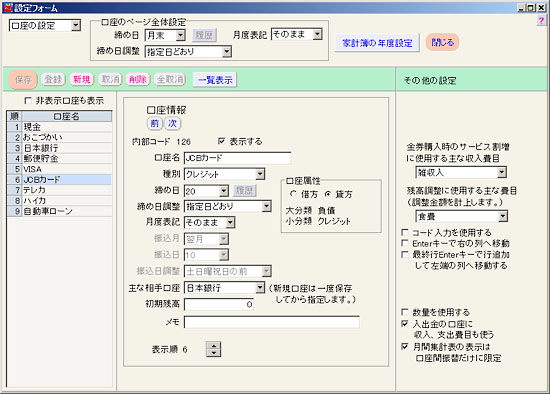Click the メモ input field
Image resolution: width=550 pixels, height=394 pixels.
pos(272,322)
